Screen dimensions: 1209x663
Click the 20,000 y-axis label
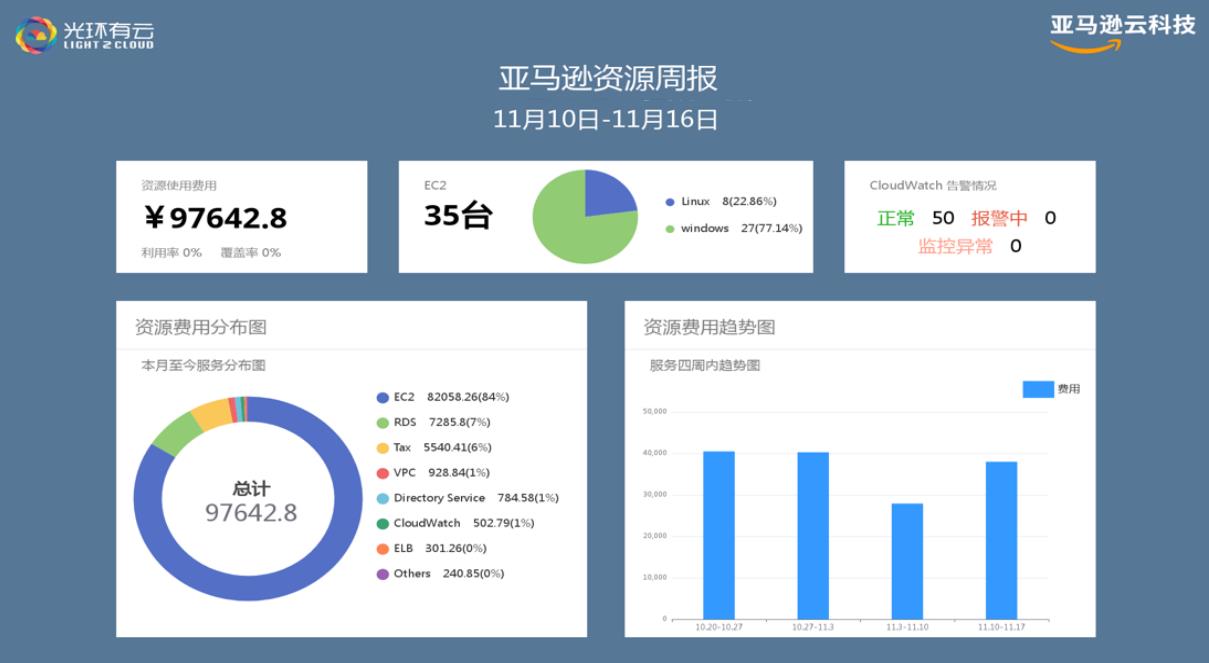[x=653, y=536]
